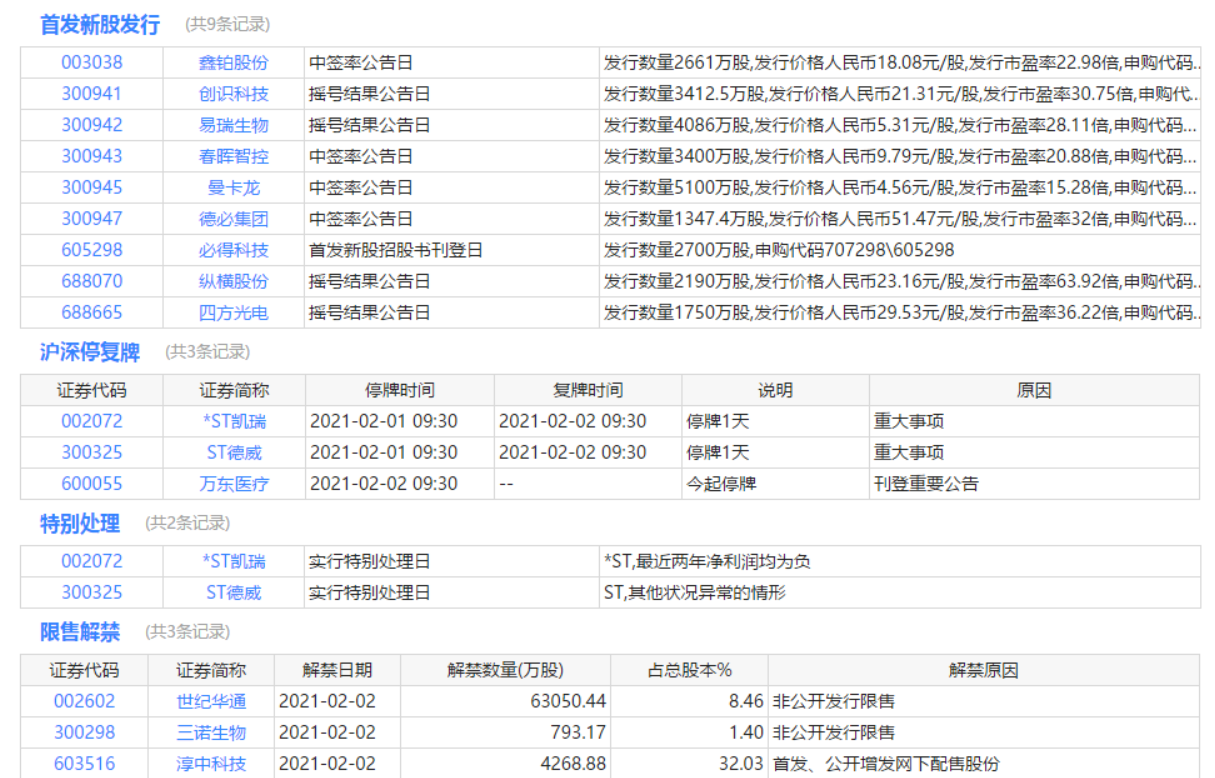Image resolution: width=1215 pixels, height=778 pixels.
Task: Select 今起停牌 description cell
Action: pos(775,484)
